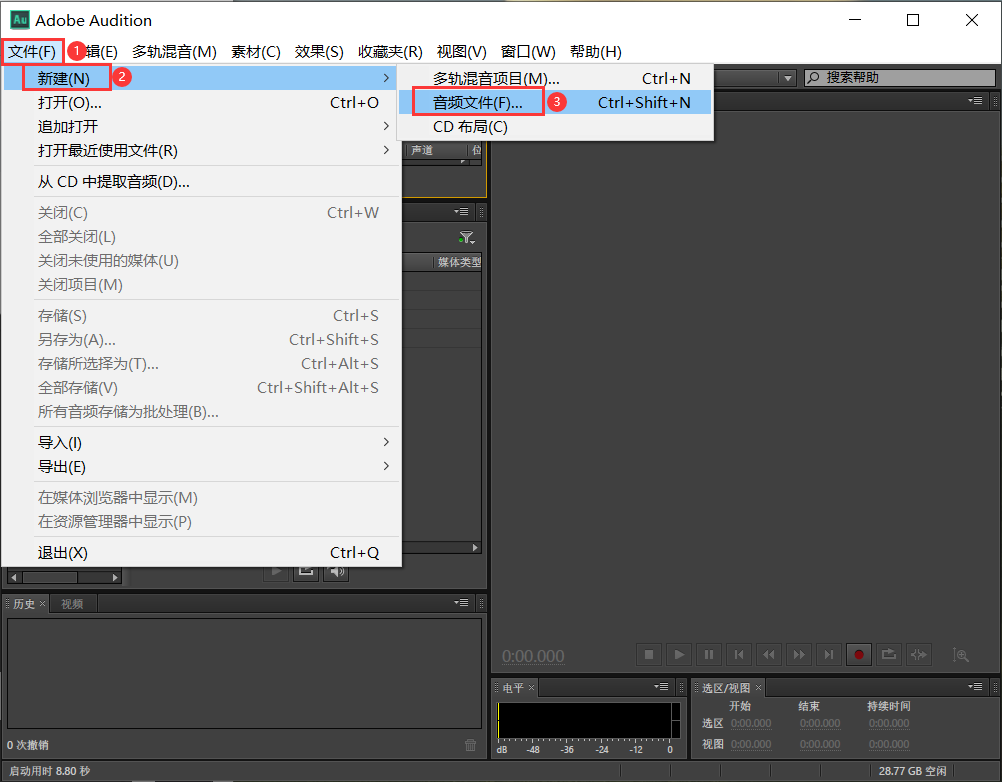Close the 电平 panel tab

531,687
